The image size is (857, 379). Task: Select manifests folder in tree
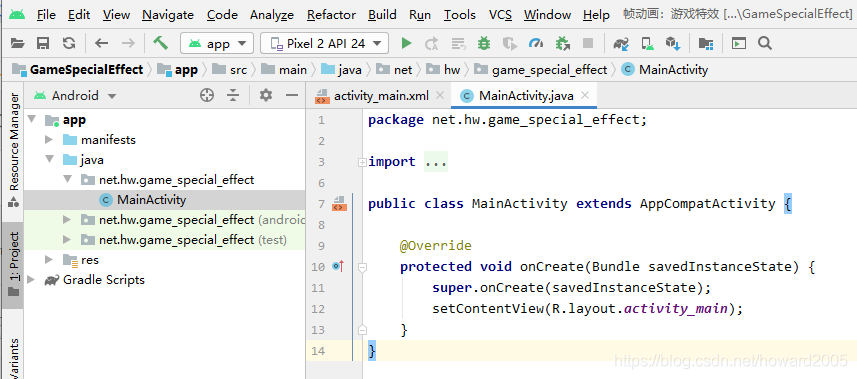coord(108,140)
